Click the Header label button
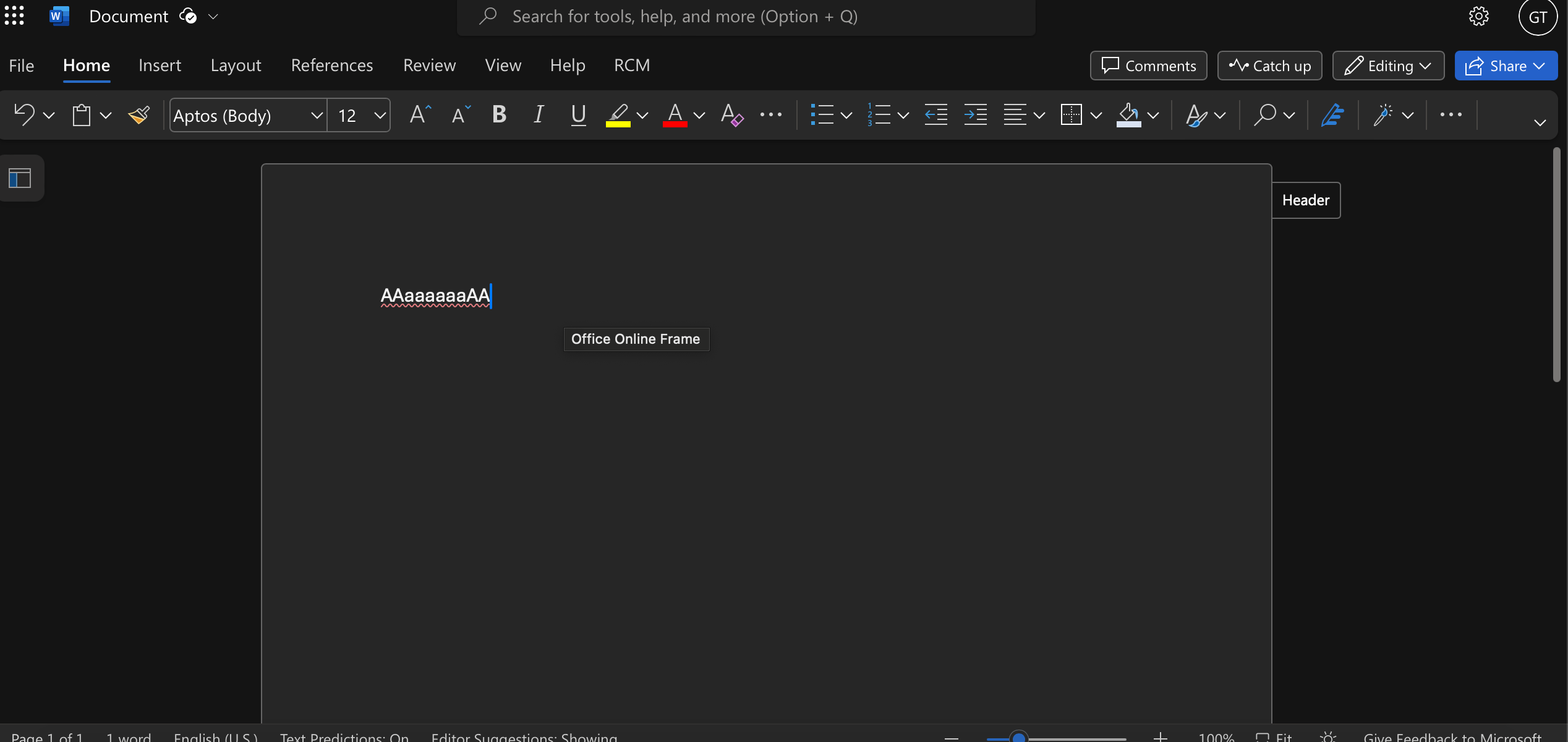1568x742 pixels. tap(1306, 200)
